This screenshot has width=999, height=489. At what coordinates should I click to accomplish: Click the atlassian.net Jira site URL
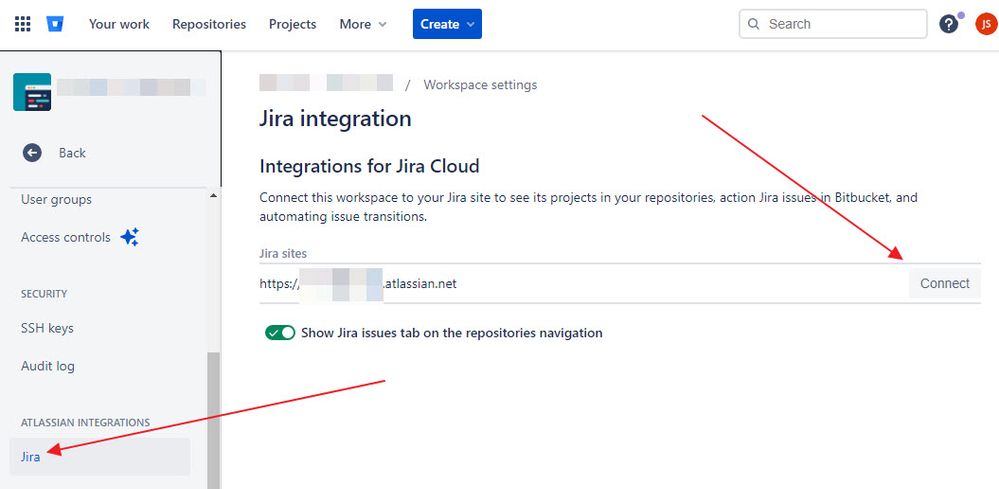358,283
